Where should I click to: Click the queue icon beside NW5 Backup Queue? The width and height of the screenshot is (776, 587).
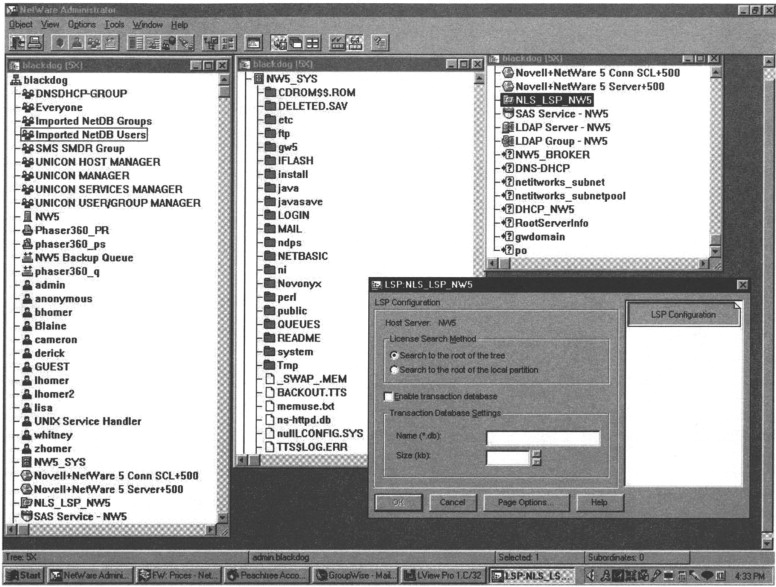(28, 258)
